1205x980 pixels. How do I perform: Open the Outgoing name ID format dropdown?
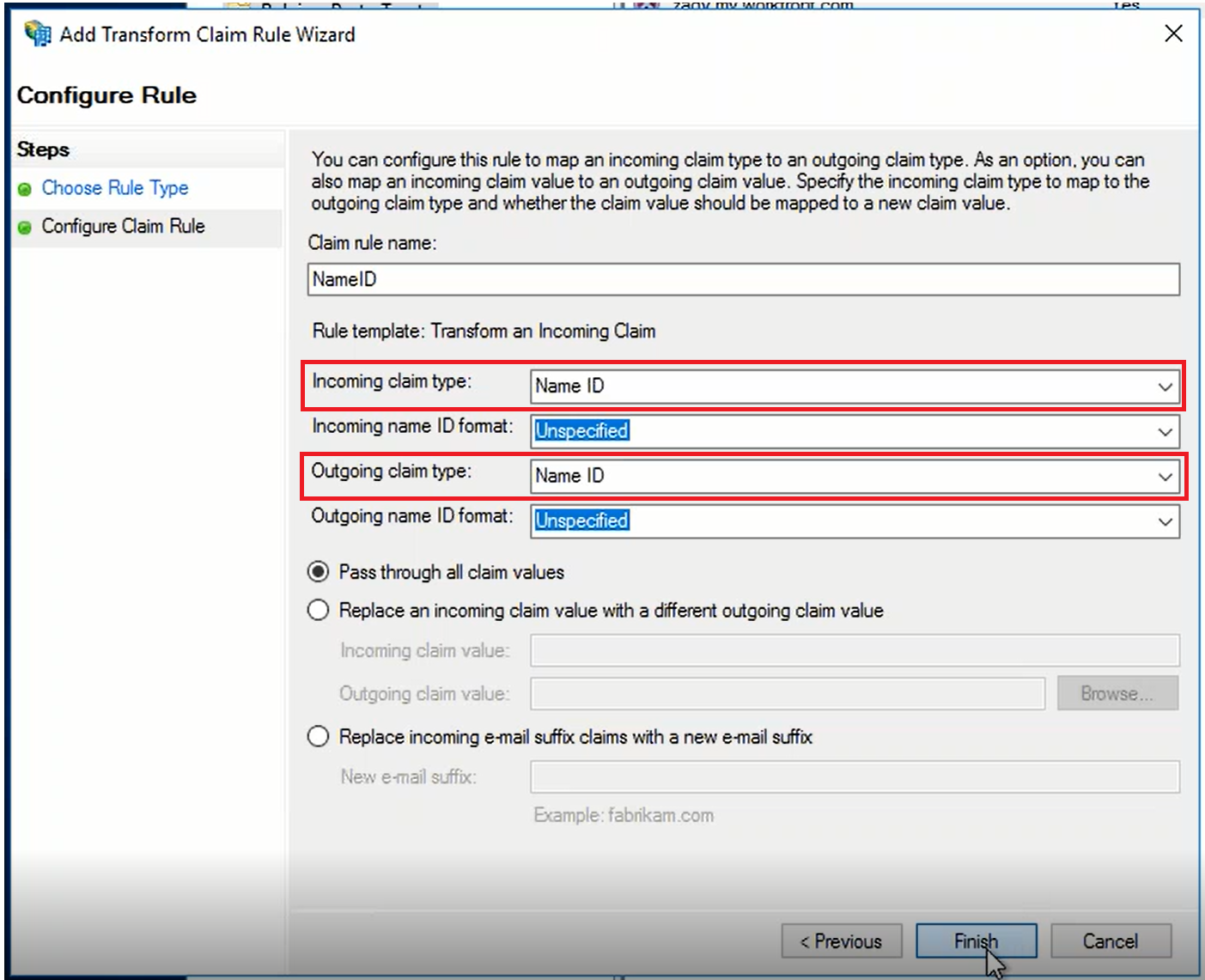(x=1165, y=521)
